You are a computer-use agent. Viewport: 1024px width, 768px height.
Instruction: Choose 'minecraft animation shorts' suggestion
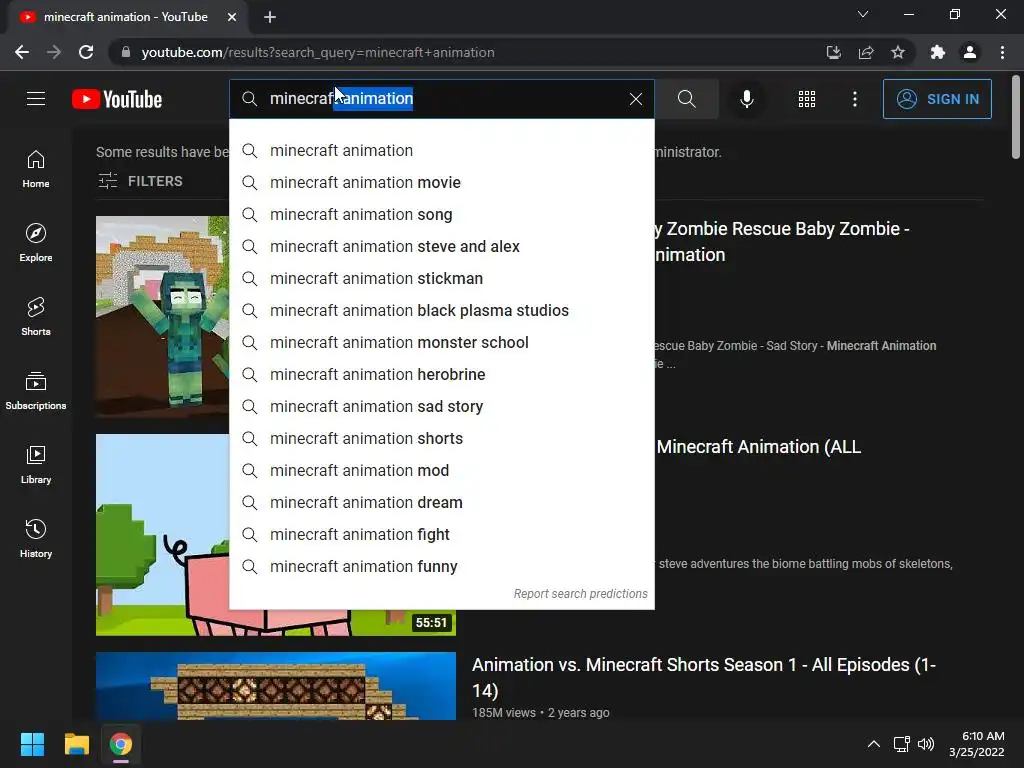point(442,438)
